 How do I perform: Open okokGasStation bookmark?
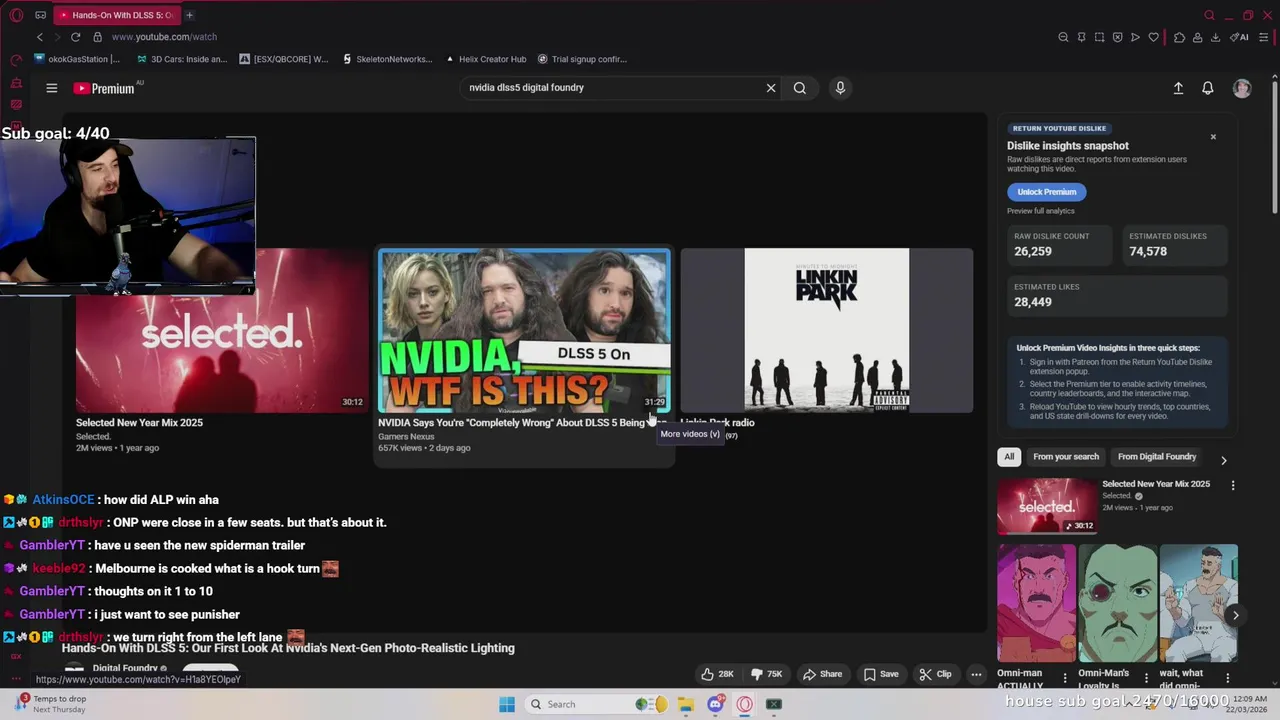[77, 59]
